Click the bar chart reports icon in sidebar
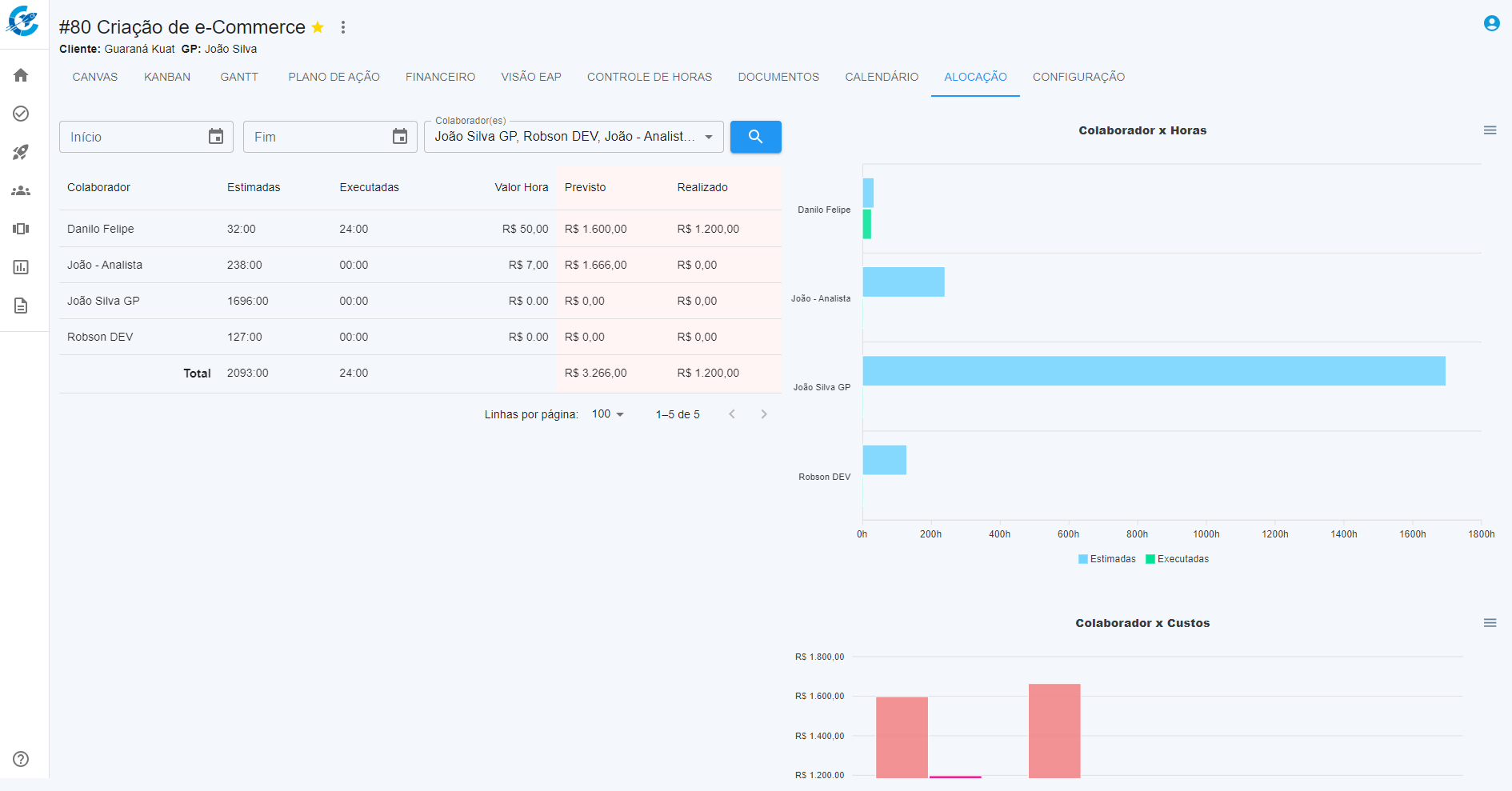Image resolution: width=1512 pixels, height=791 pixels. (x=21, y=267)
